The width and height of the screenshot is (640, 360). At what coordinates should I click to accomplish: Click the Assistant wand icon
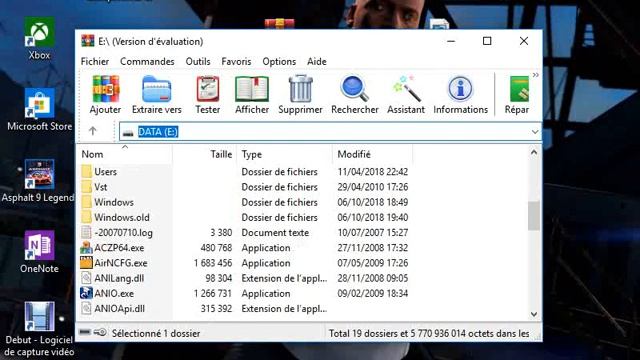pos(406,89)
